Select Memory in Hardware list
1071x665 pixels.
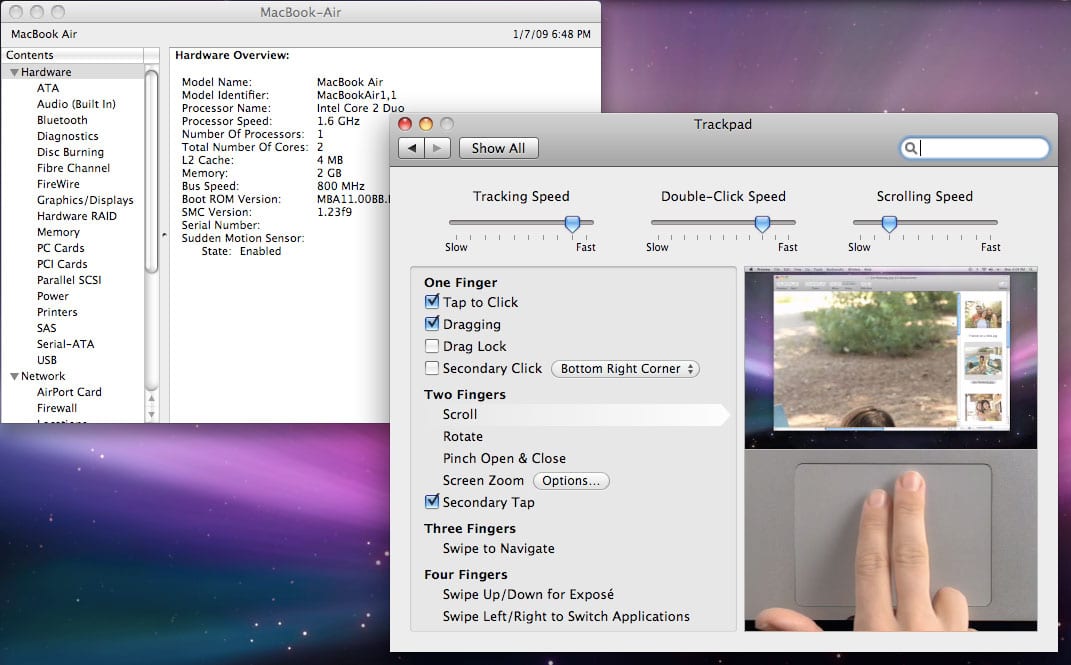58,232
